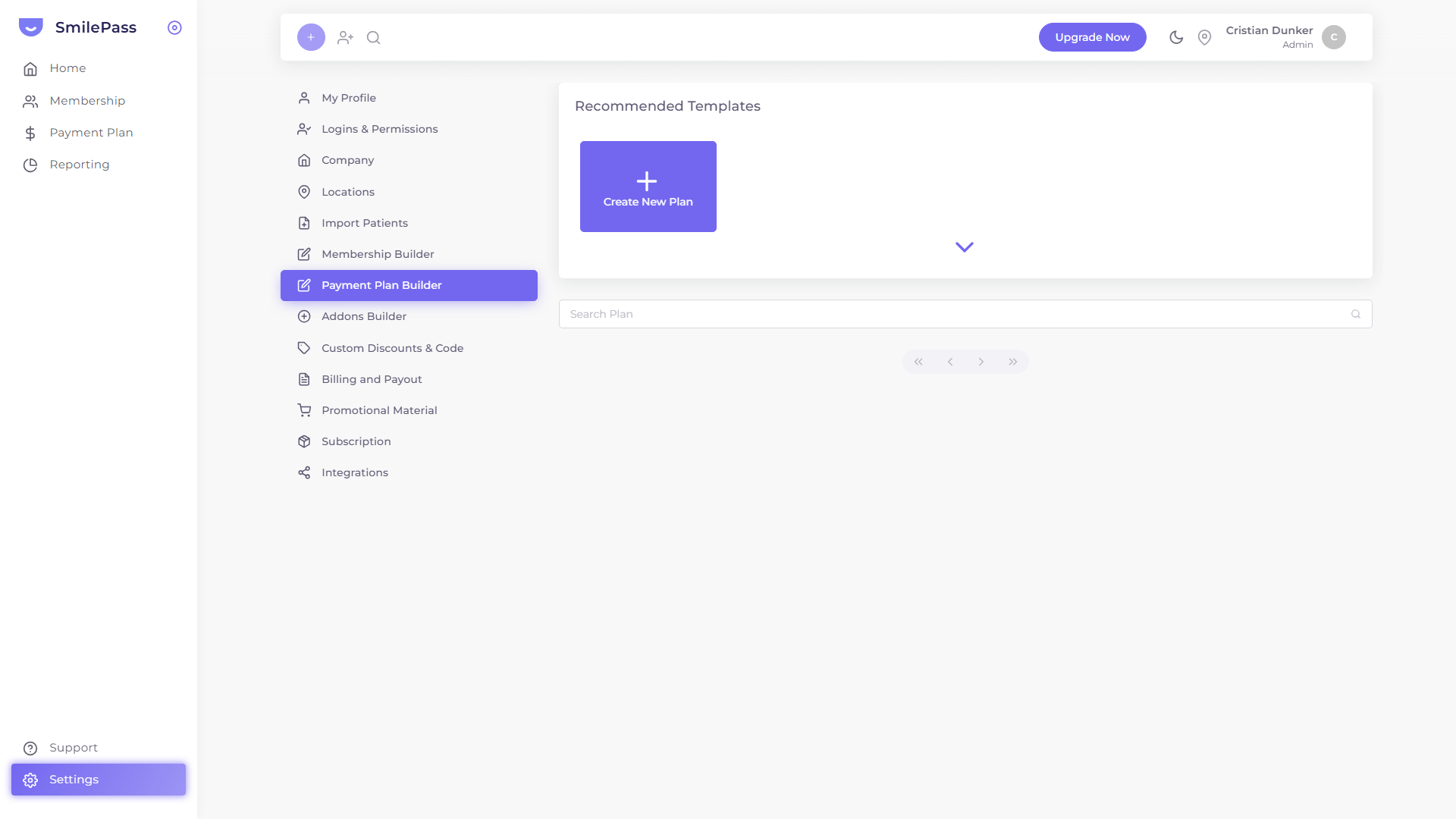The height and width of the screenshot is (819, 1456).
Task: Open Subscription settings
Action: (409, 441)
